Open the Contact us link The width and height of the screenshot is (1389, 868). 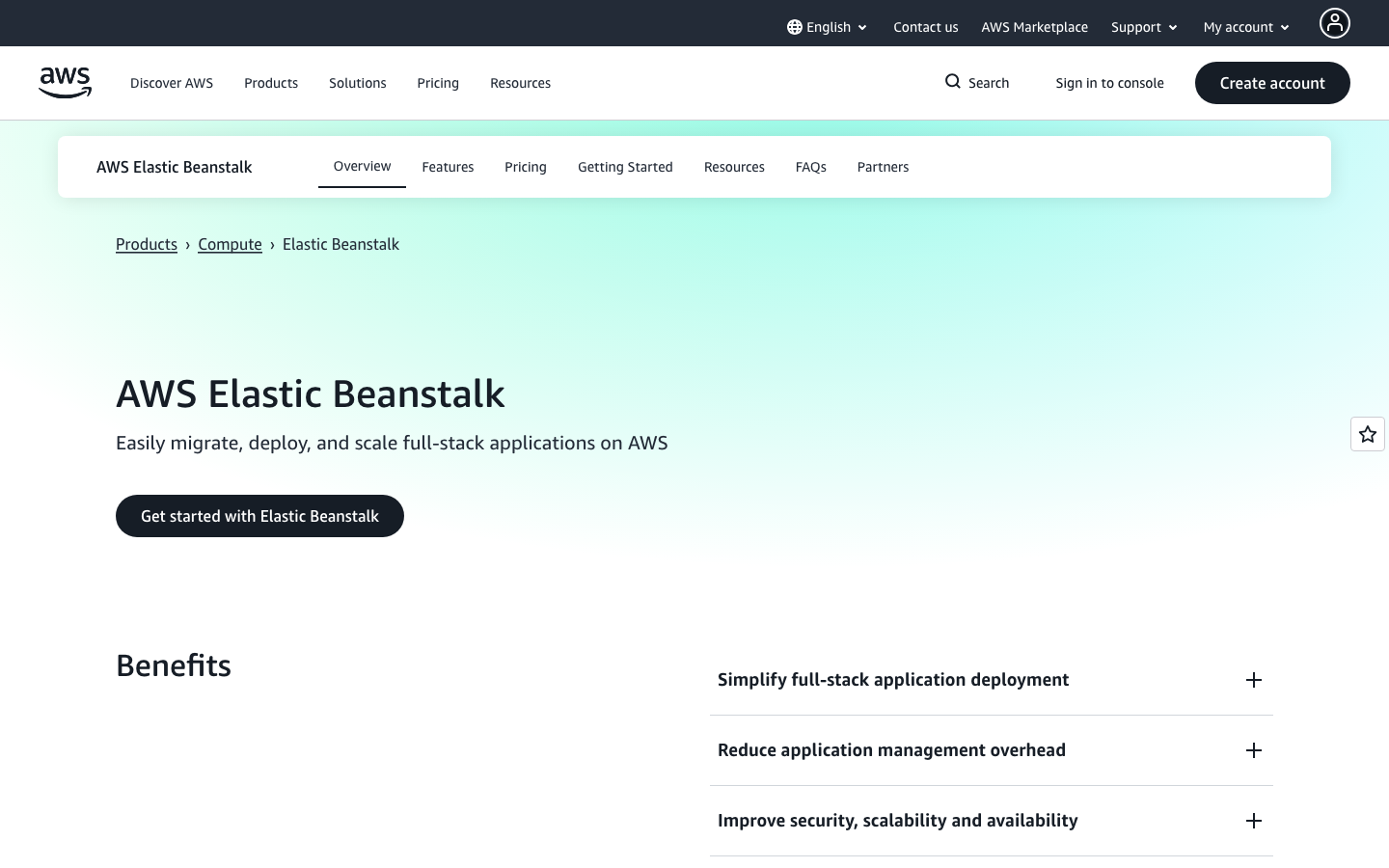[926, 27]
